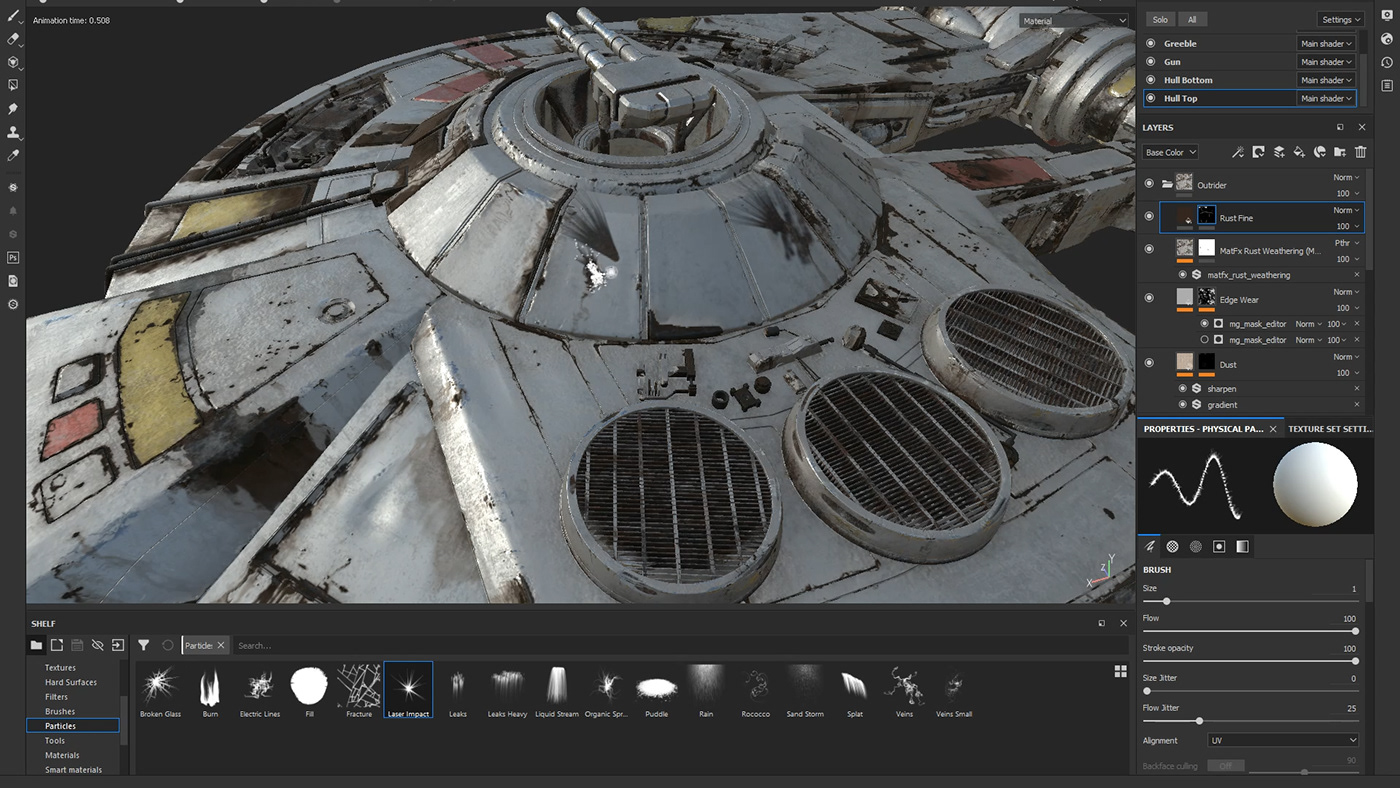Open the Smart materials shelf category

73,770
